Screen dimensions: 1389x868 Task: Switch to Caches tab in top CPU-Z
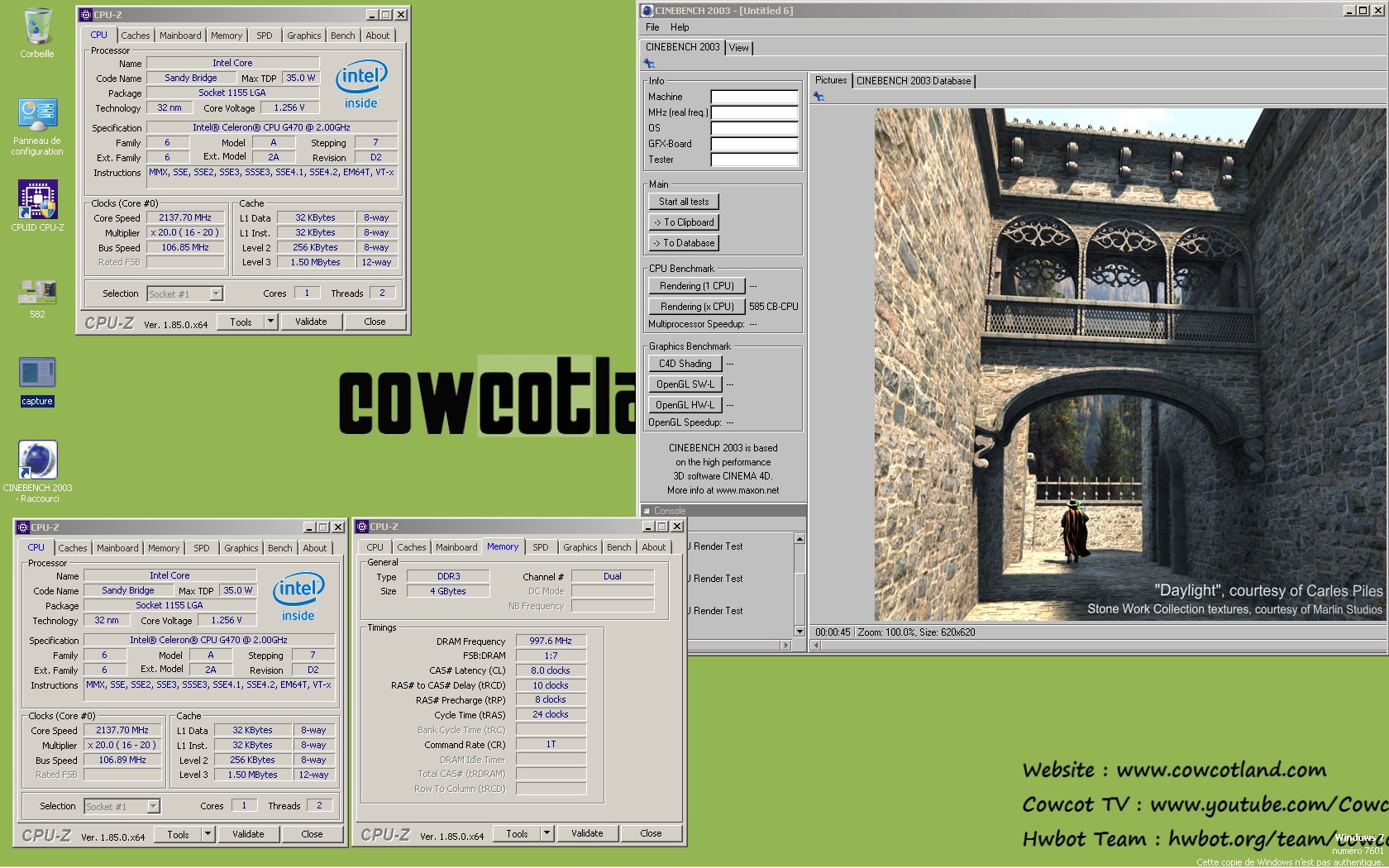click(x=136, y=36)
